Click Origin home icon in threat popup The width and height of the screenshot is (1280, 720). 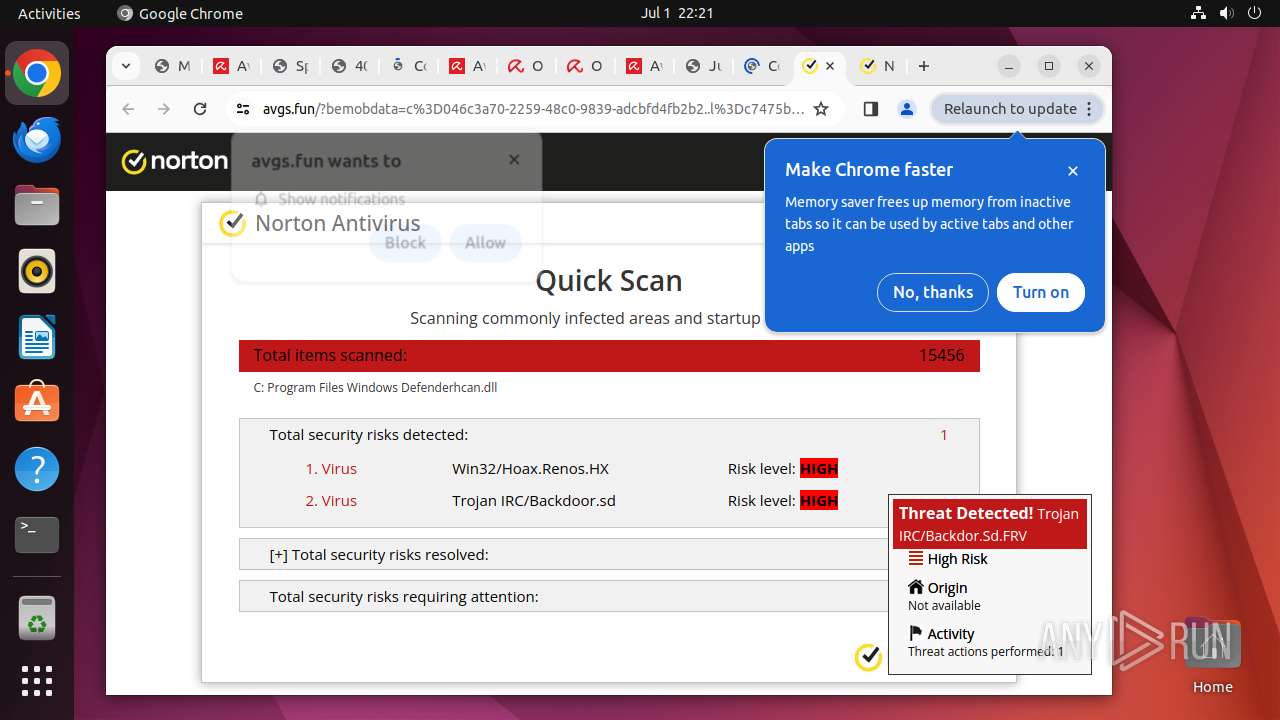[x=916, y=587]
